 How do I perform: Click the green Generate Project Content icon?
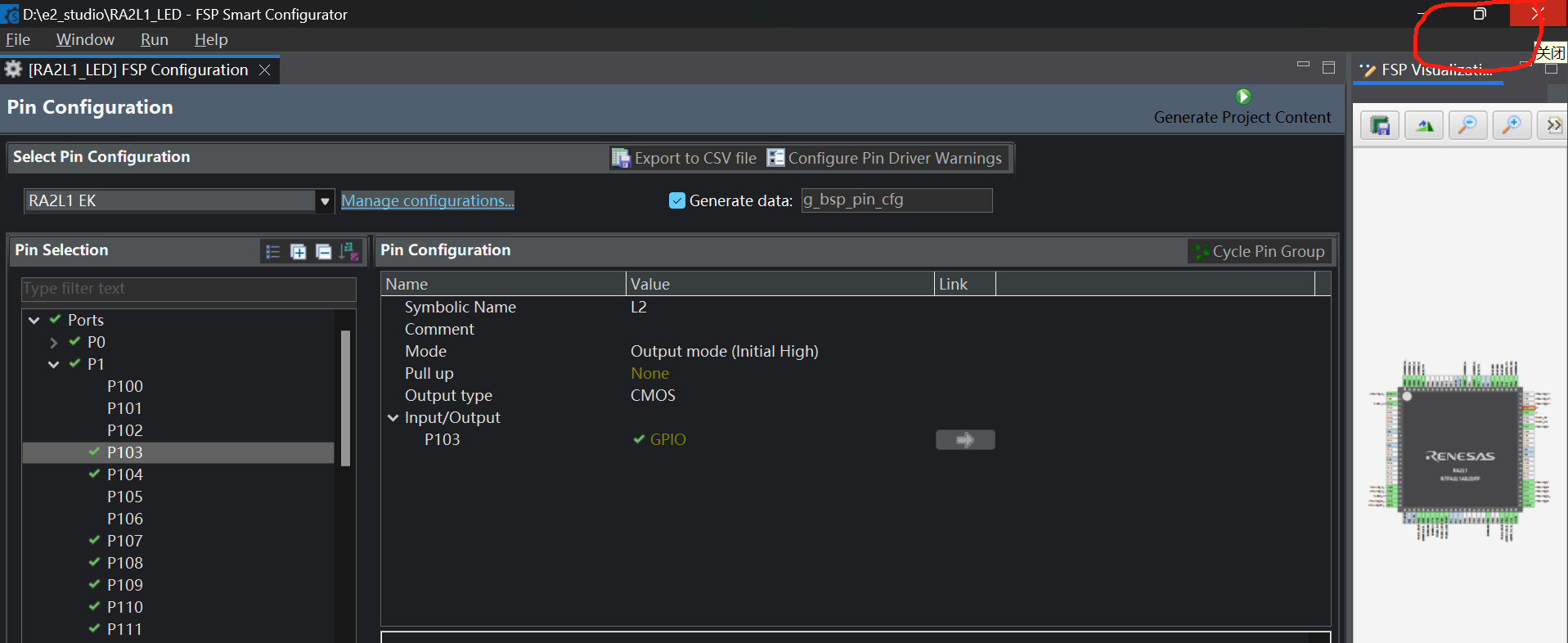[1243, 97]
